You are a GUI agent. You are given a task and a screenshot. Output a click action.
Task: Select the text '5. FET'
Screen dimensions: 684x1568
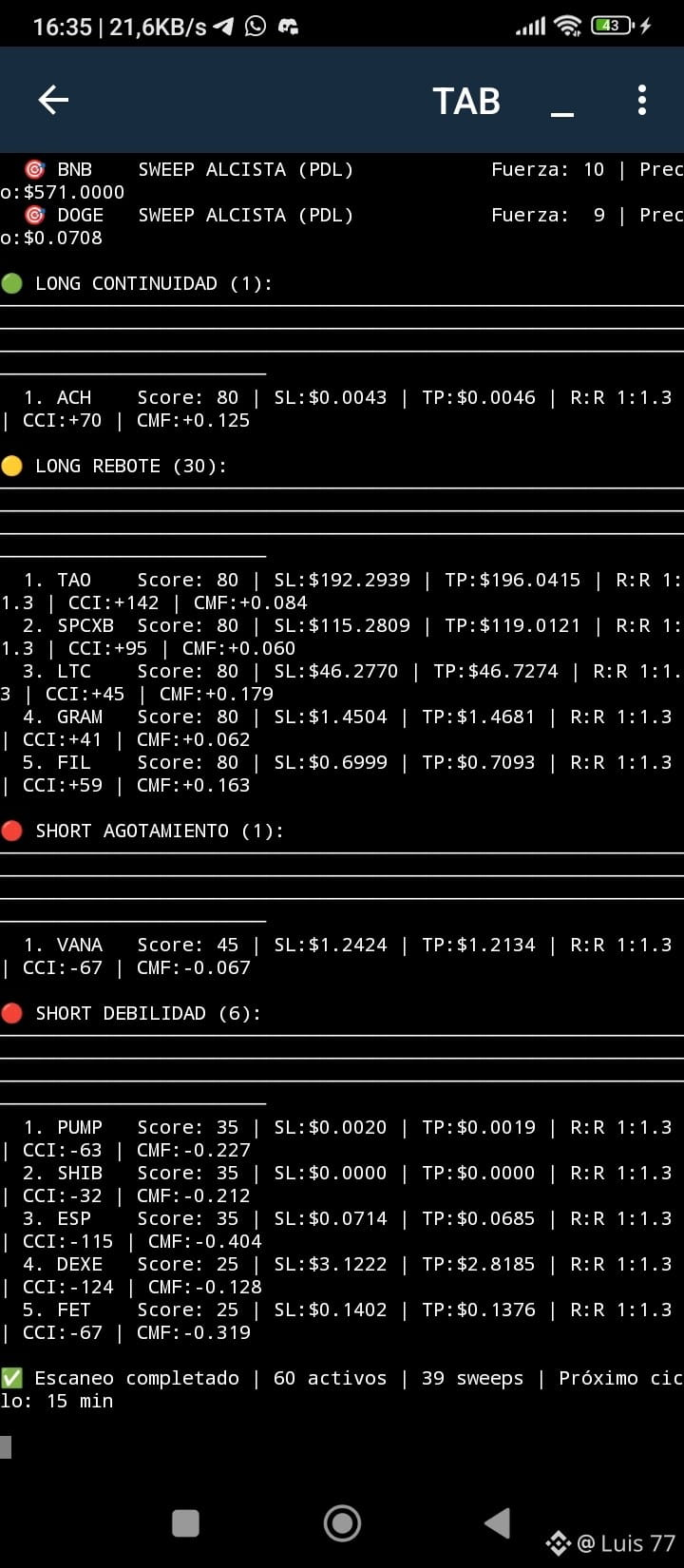(58, 1310)
